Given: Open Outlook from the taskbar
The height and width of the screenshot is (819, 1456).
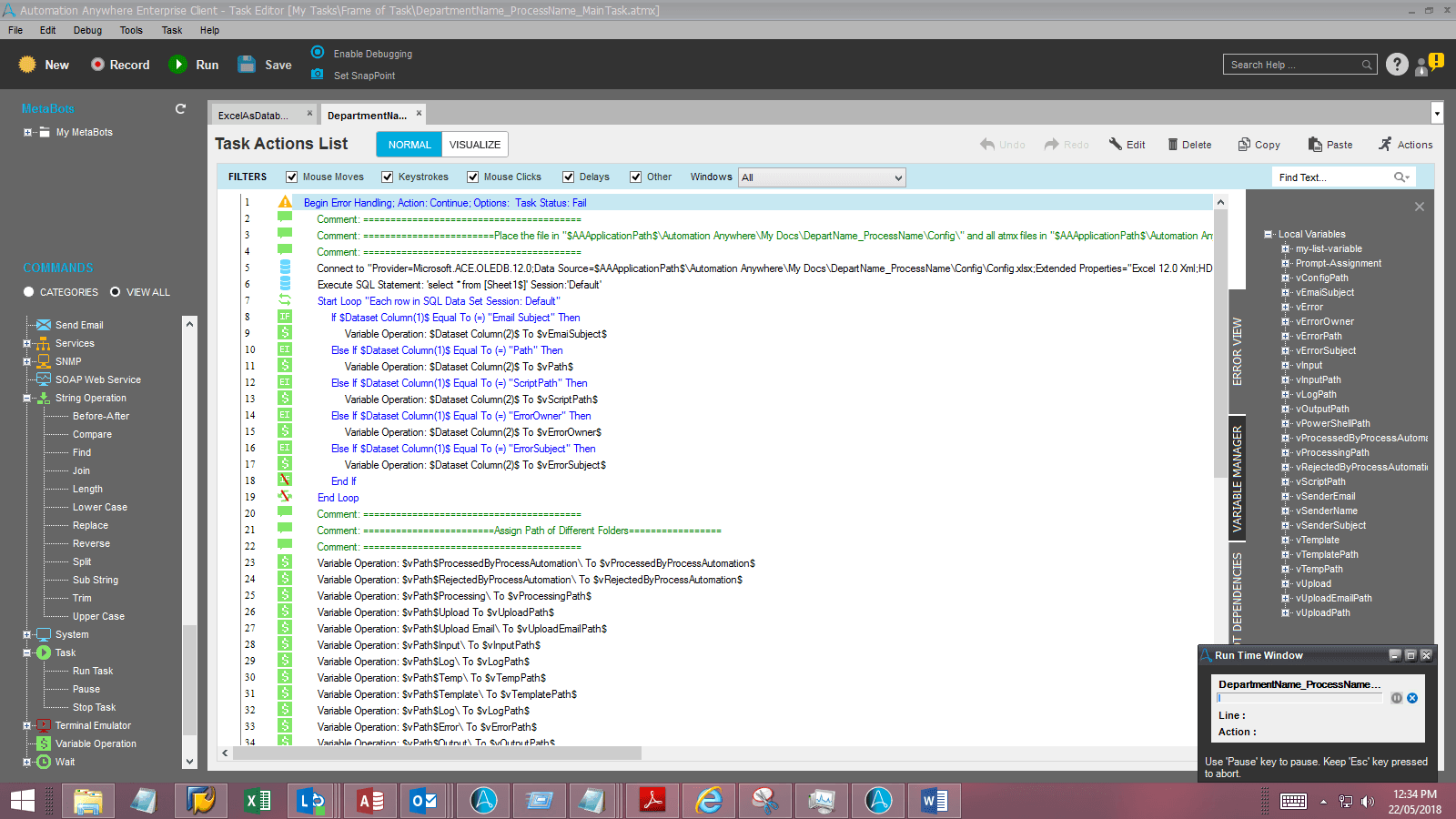Looking at the screenshot, I should pyautogui.click(x=423, y=801).
